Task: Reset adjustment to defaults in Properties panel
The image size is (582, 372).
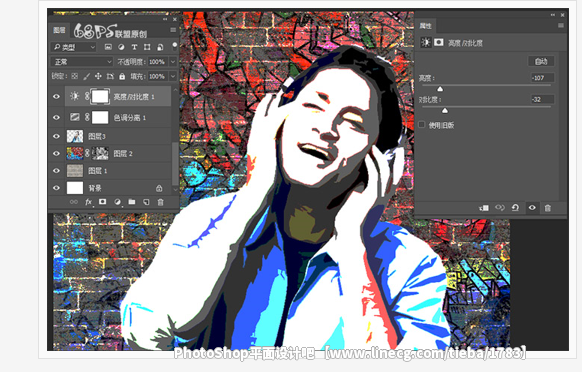Action: 515,208
